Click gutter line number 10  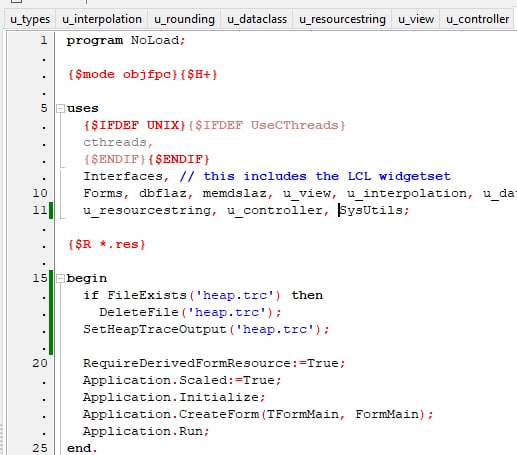pos(40,193)
